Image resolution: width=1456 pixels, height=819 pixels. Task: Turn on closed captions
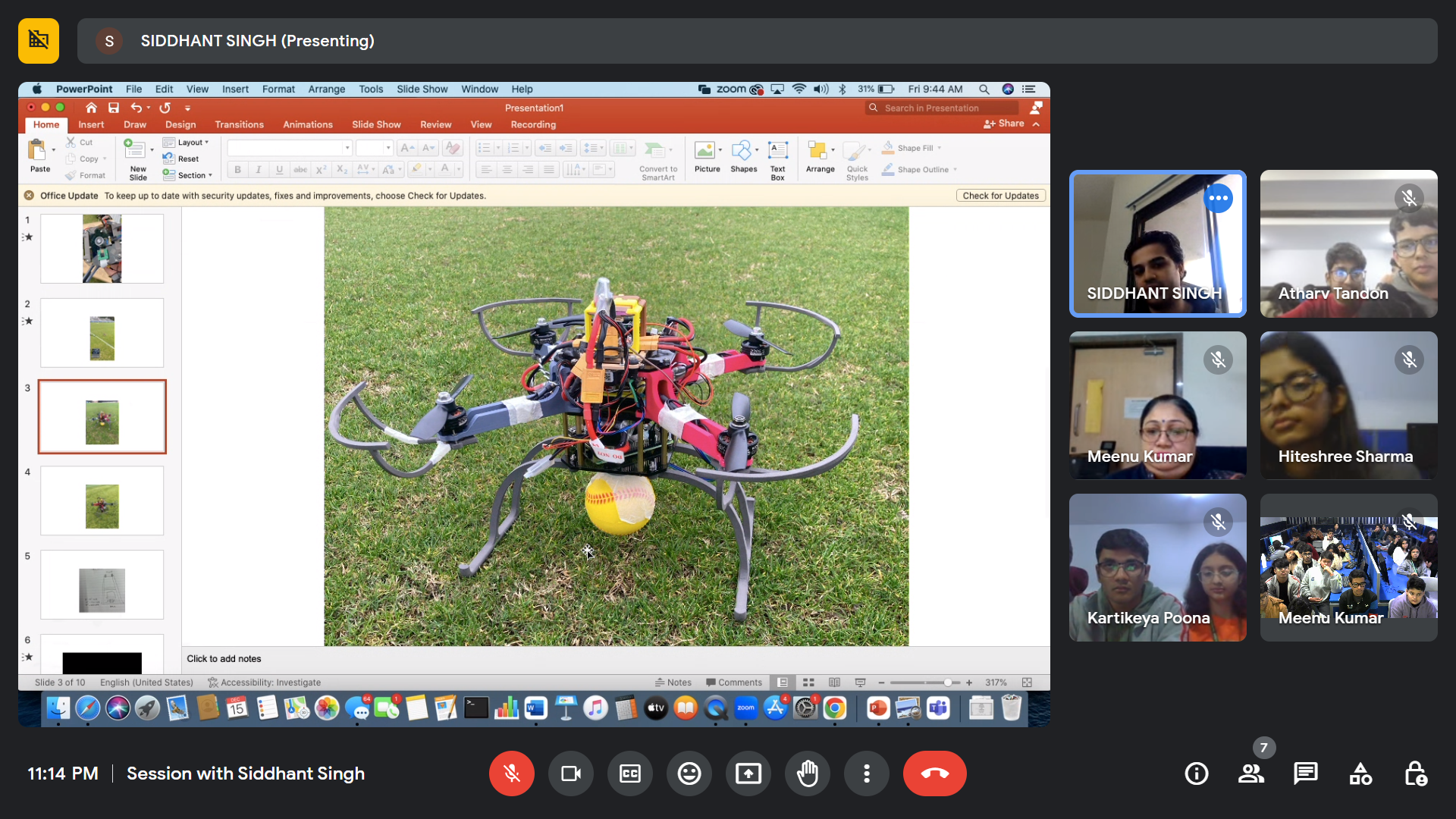coord(630,773)
